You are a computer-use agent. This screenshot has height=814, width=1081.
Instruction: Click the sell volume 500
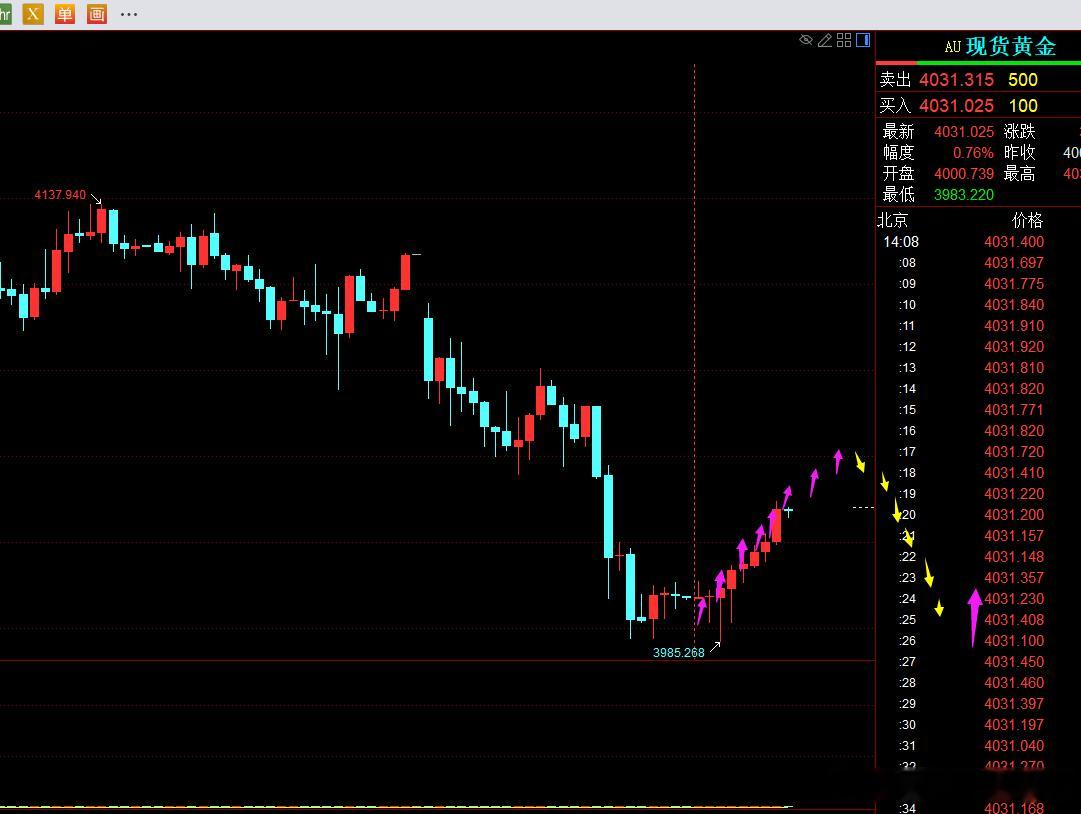pyautogui.click(x=1022, y=80)
